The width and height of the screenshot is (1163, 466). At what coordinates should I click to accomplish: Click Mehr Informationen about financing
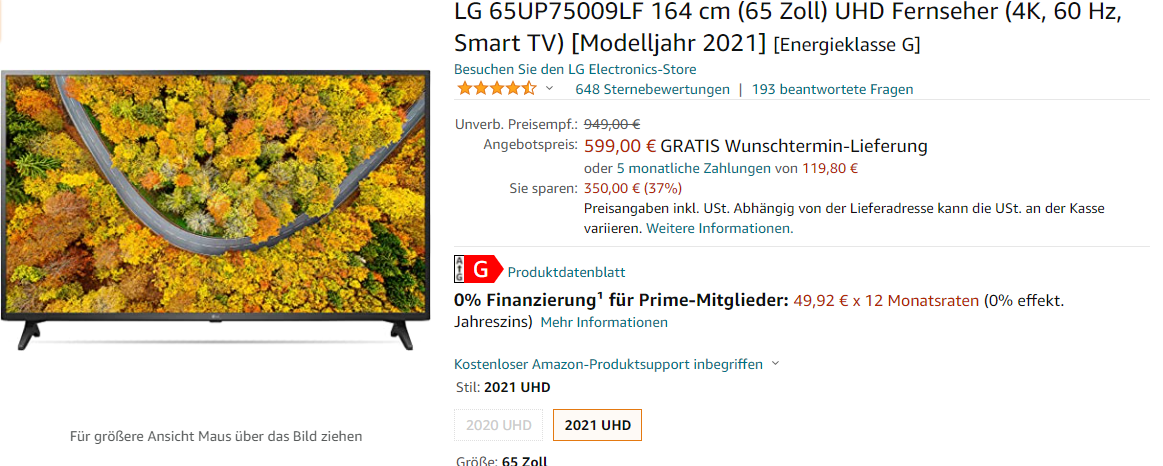[x=604, y=322]
